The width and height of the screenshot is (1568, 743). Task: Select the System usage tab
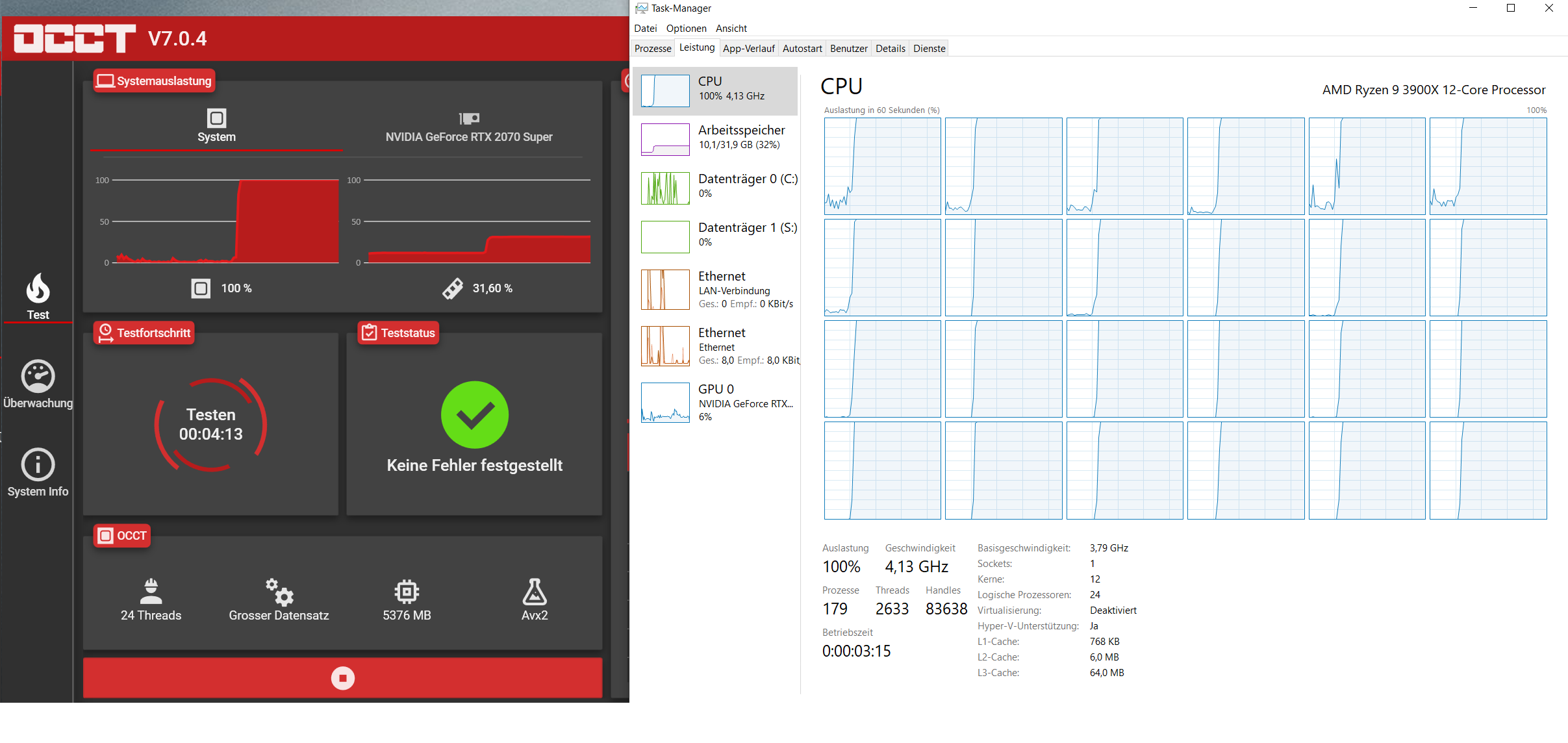pos(216,127)
